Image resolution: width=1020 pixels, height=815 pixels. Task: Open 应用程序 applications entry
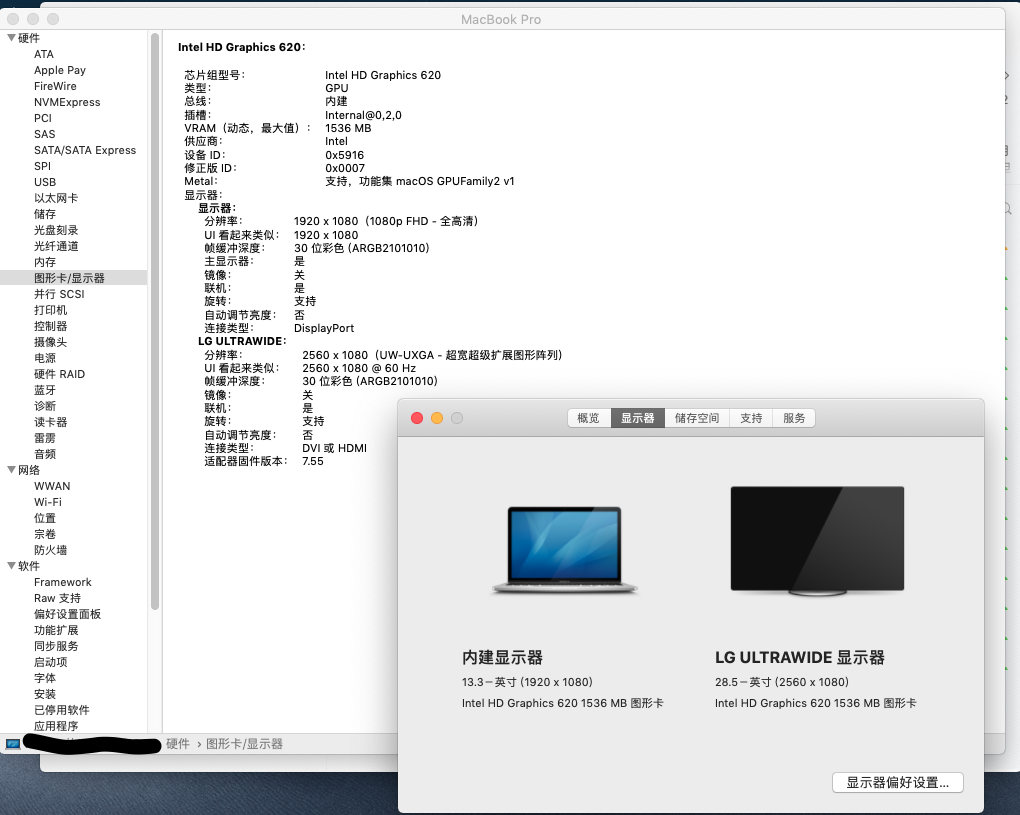coord(56,726)
